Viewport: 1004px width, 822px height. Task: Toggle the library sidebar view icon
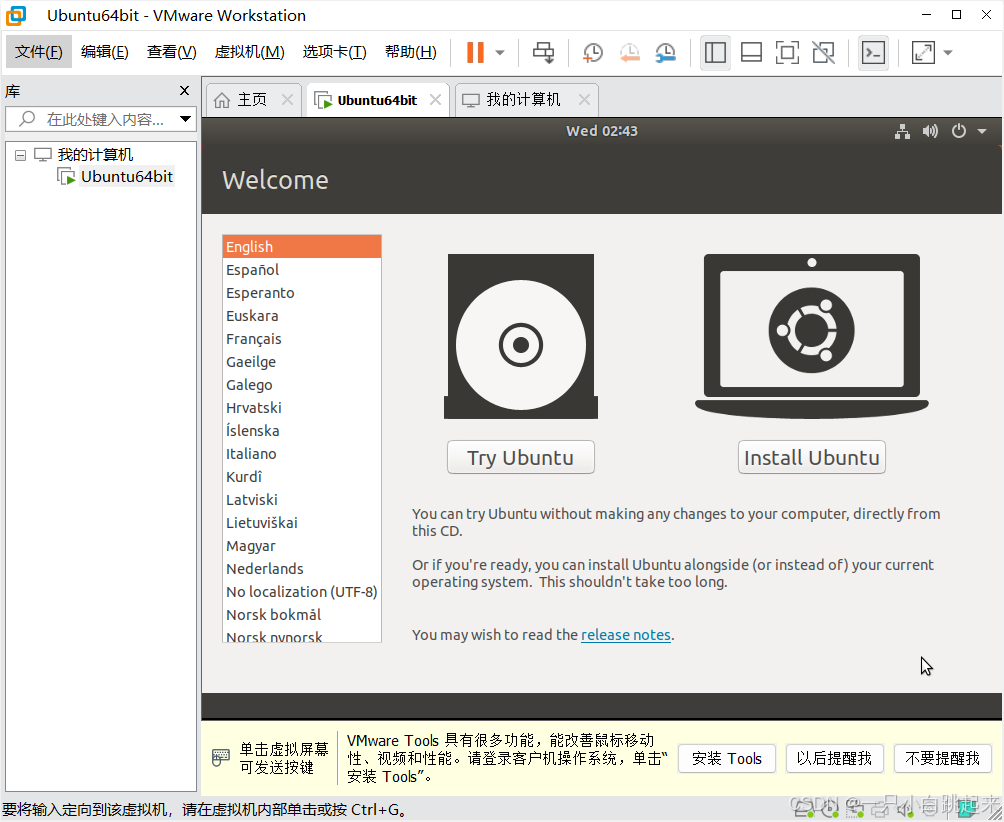point(715,52)
